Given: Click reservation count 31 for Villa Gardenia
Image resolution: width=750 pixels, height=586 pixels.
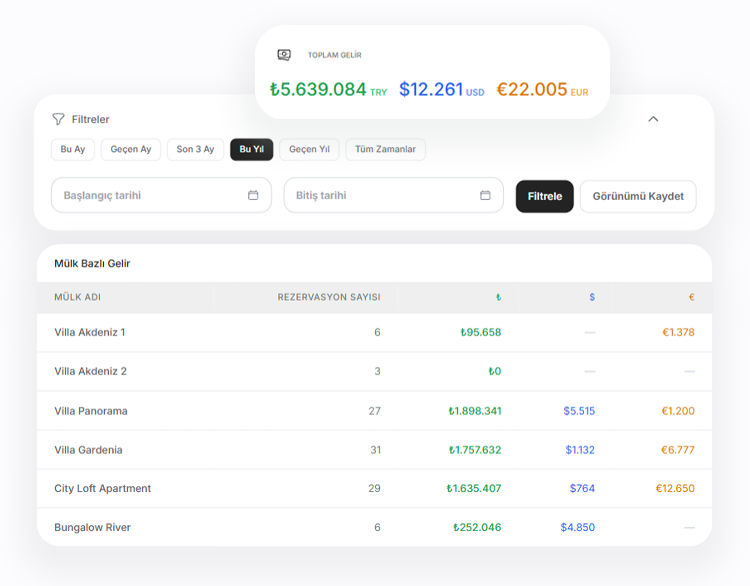Looking at the screenshot, I should pos(375,450).
